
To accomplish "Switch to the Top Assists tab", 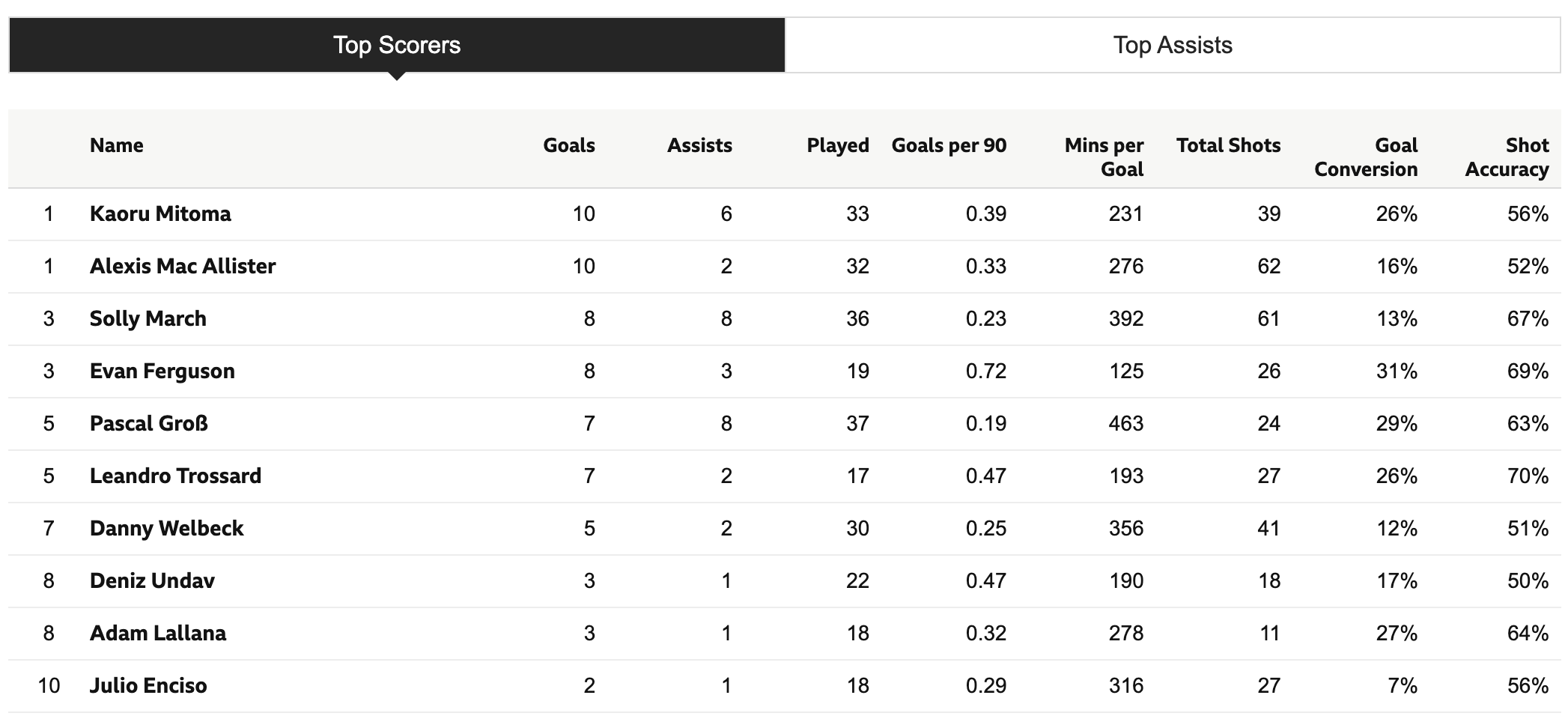I will click(1173, 45).
